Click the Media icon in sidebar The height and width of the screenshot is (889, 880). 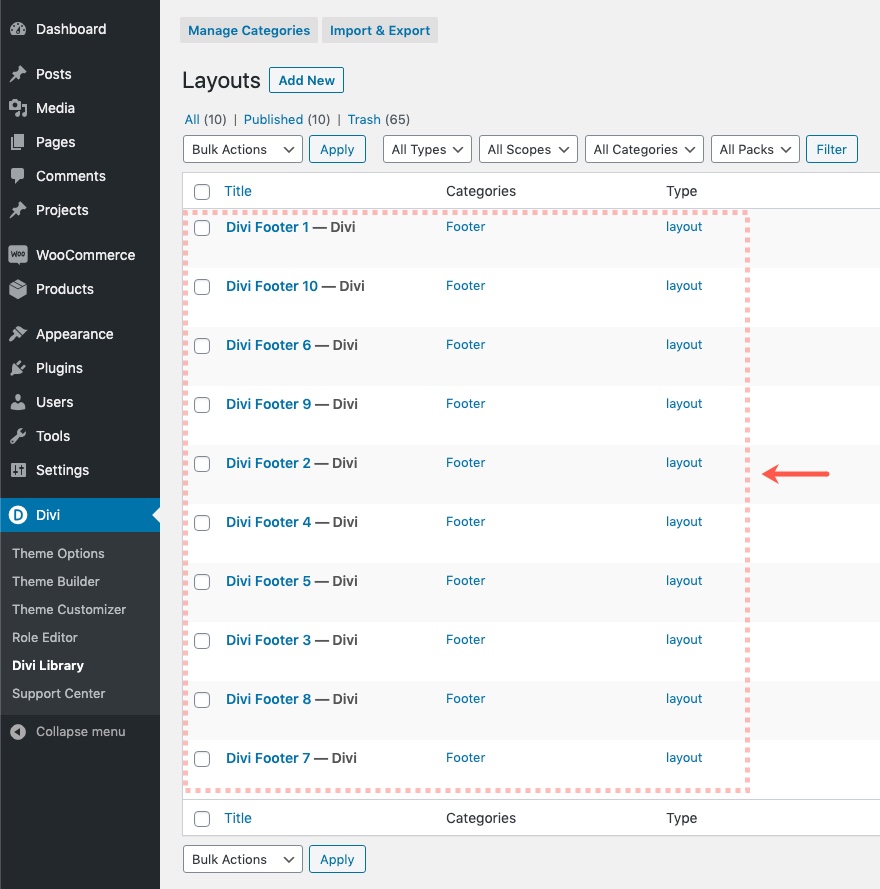point(18,108)
